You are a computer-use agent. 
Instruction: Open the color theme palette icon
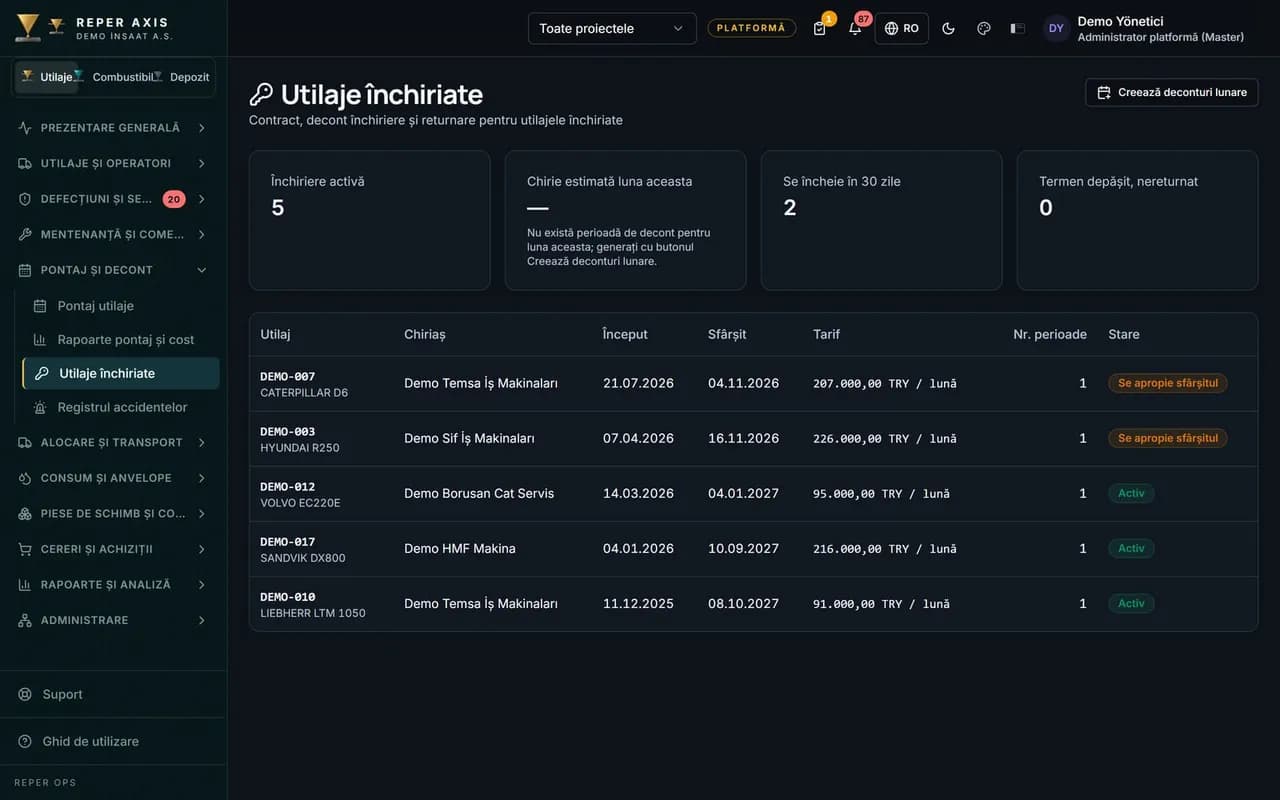(x=983, y=28)
